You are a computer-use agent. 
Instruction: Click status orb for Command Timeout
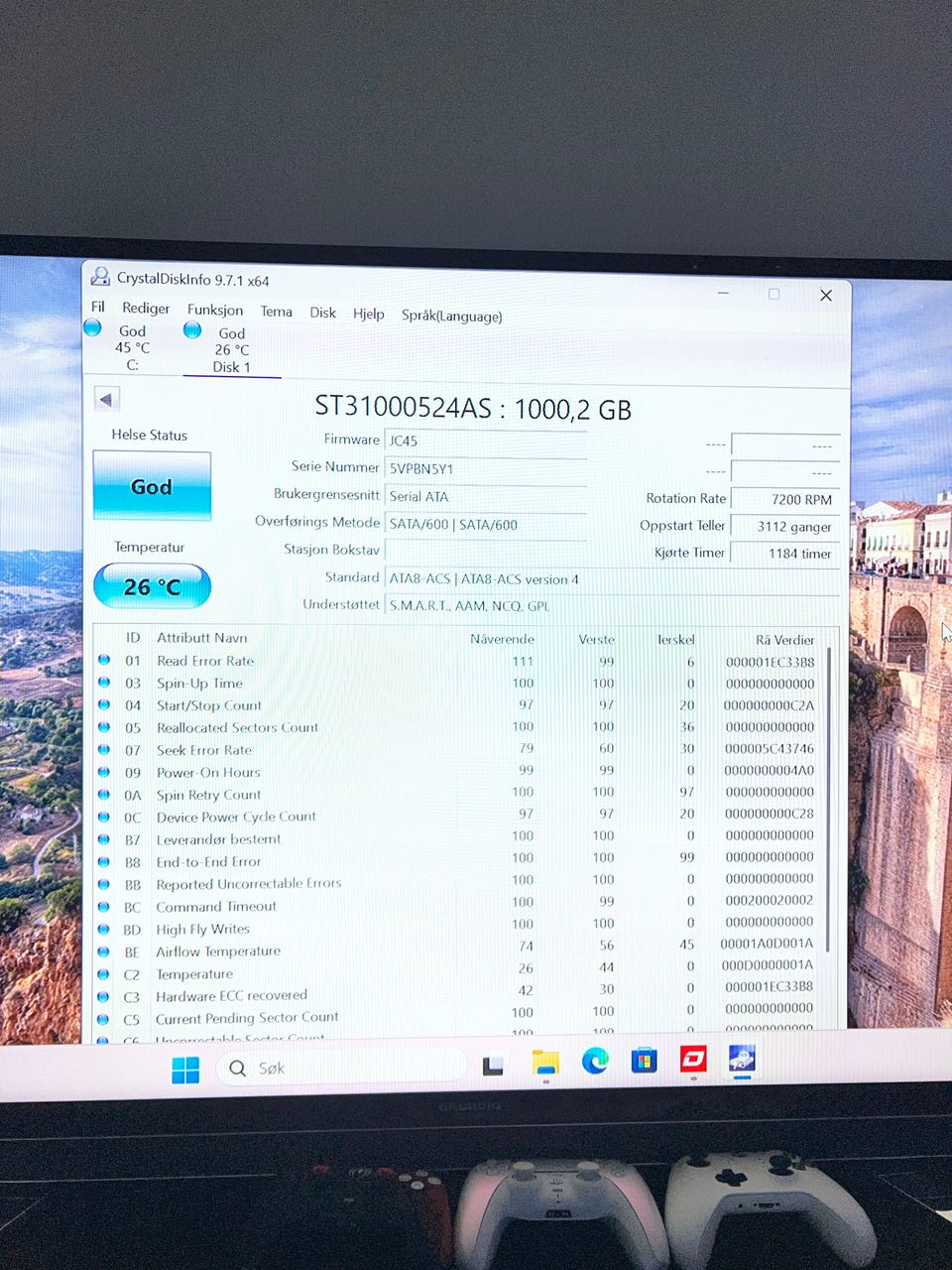pos(104,906)
